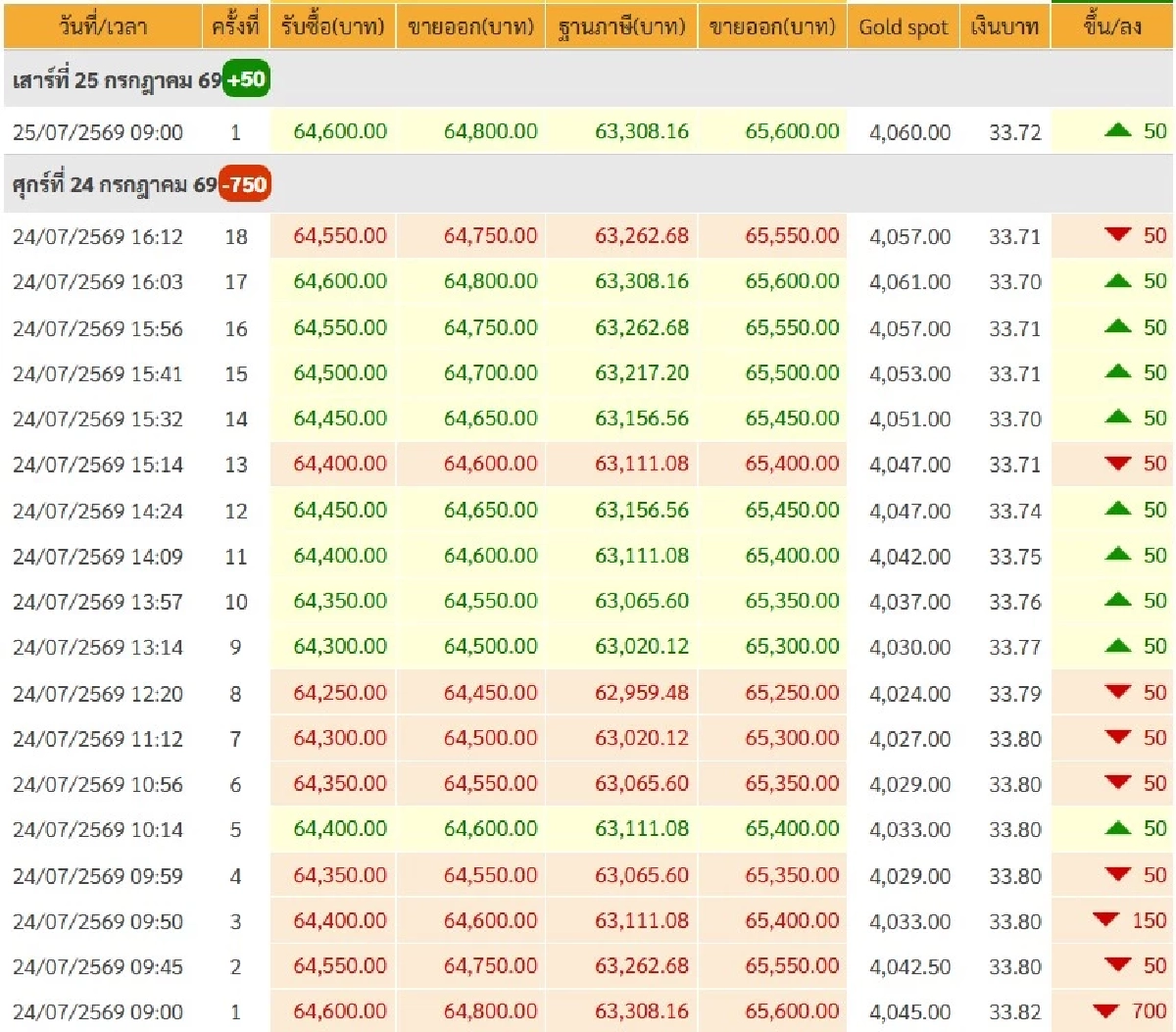Viewport: 1176px width, 1032px height.
Task: Click the ขึ้น/ลง column header
Action: (1112, 25)
